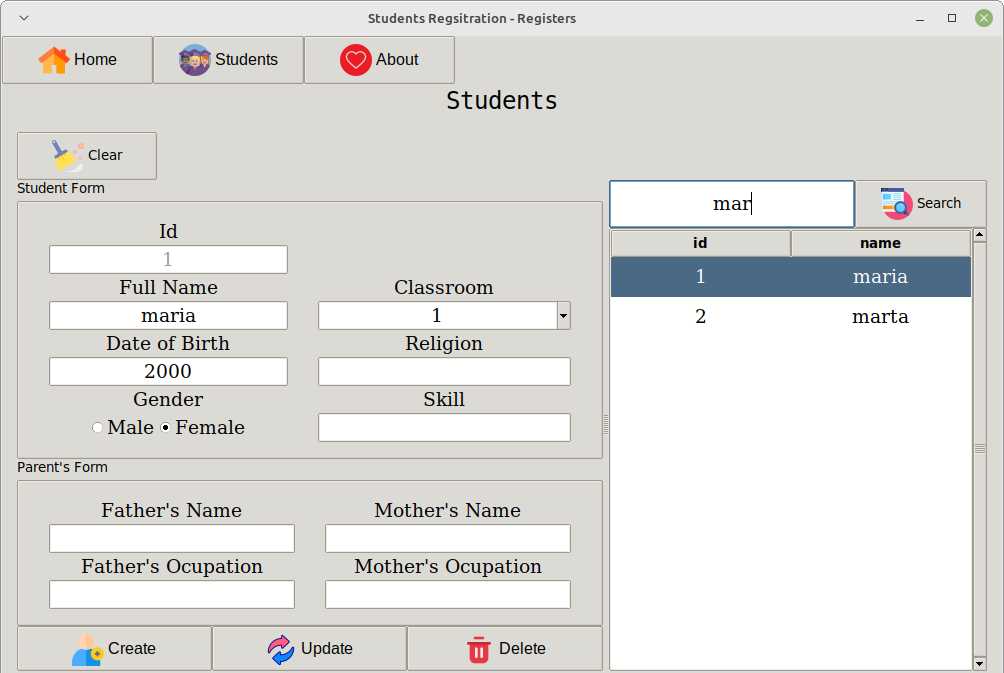Click the Home house icon
The width and height of the screenshot is (1004, 673).
pyautogui.click(x=52, y=59)
